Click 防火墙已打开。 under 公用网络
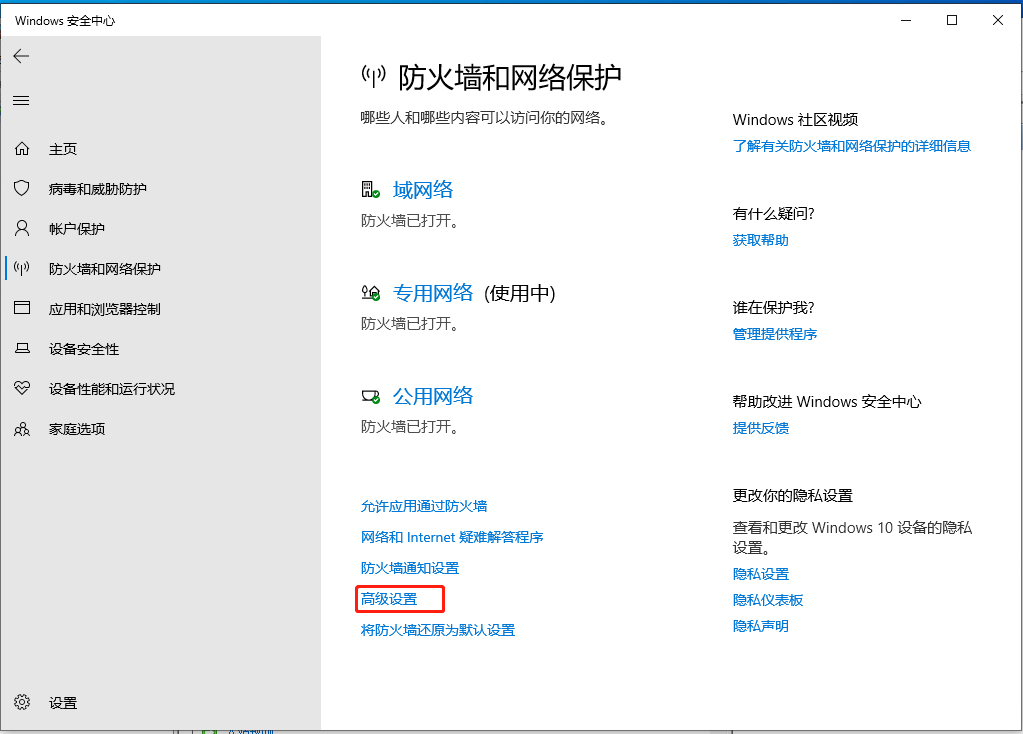Viewport: 1023px width, 734px height. (x=410, y=427)
